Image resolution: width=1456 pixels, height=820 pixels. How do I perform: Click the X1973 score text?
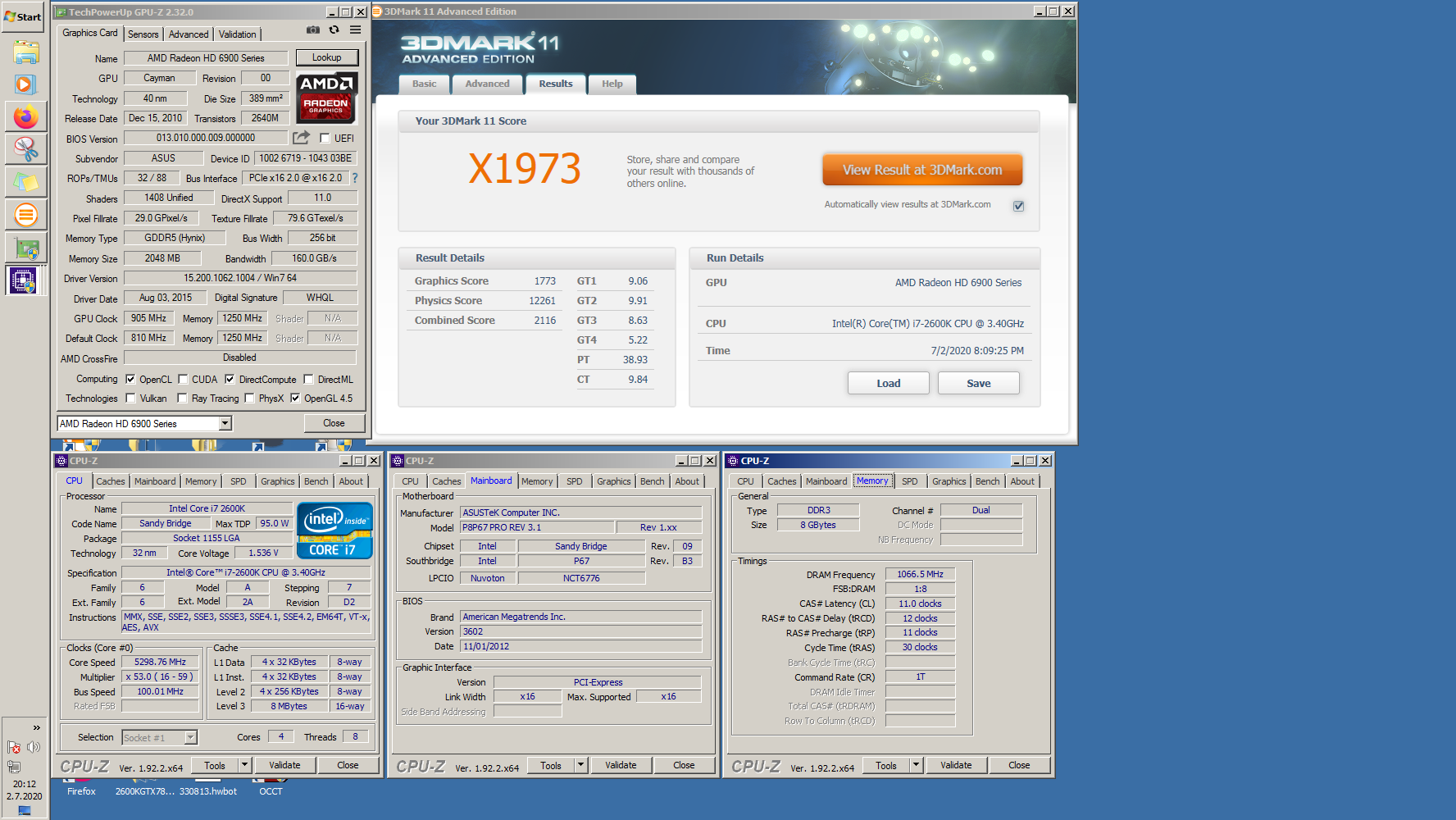(x=525, y=168)
